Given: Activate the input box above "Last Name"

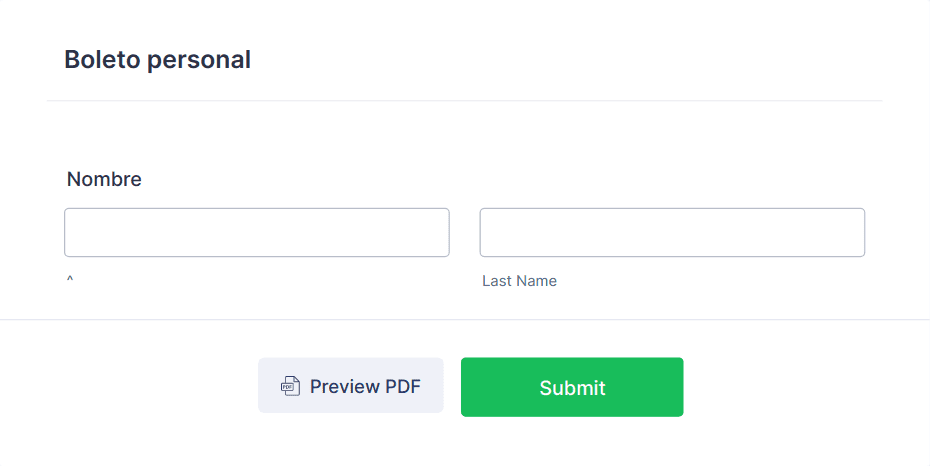Looking at the screenshot, I should 672,233.
